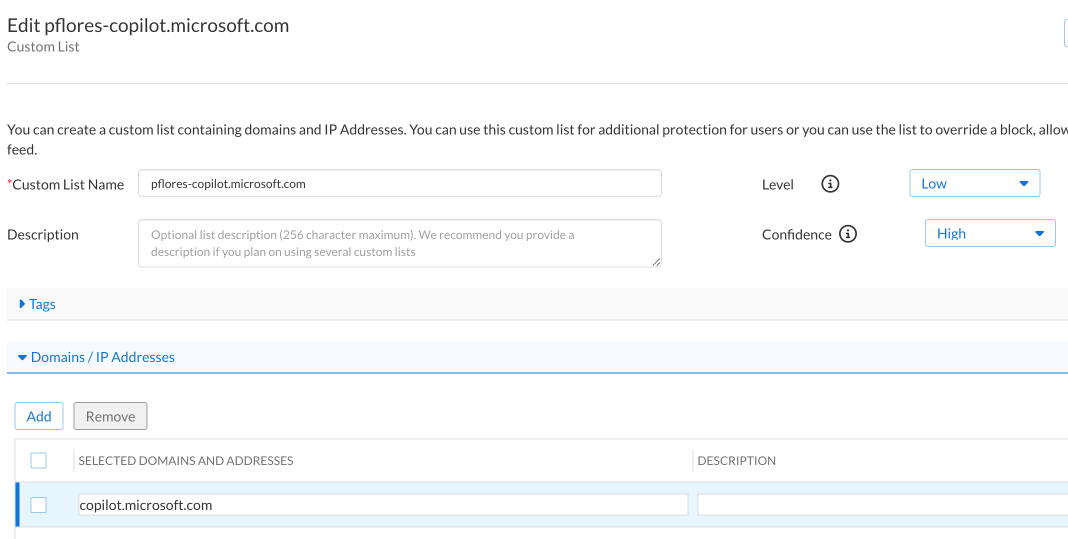Edit the copilot.microsoft.com domain entry field

click(x=383, y=505)
